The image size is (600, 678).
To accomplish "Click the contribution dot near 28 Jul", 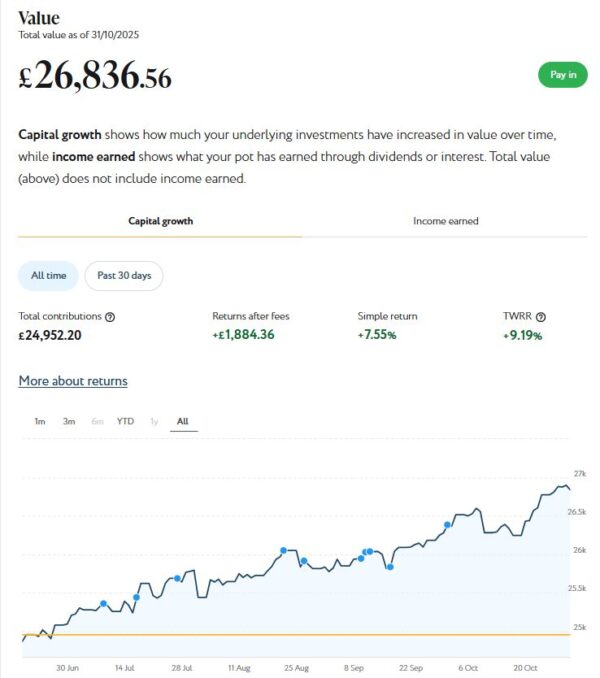I will (x=178, y=578).
